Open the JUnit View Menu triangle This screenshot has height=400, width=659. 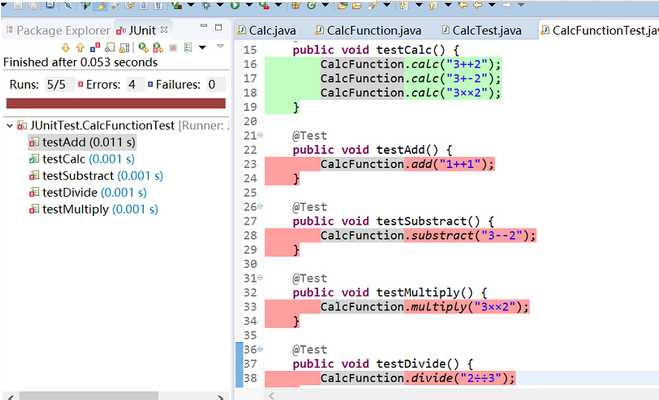[x=220, y=46]
